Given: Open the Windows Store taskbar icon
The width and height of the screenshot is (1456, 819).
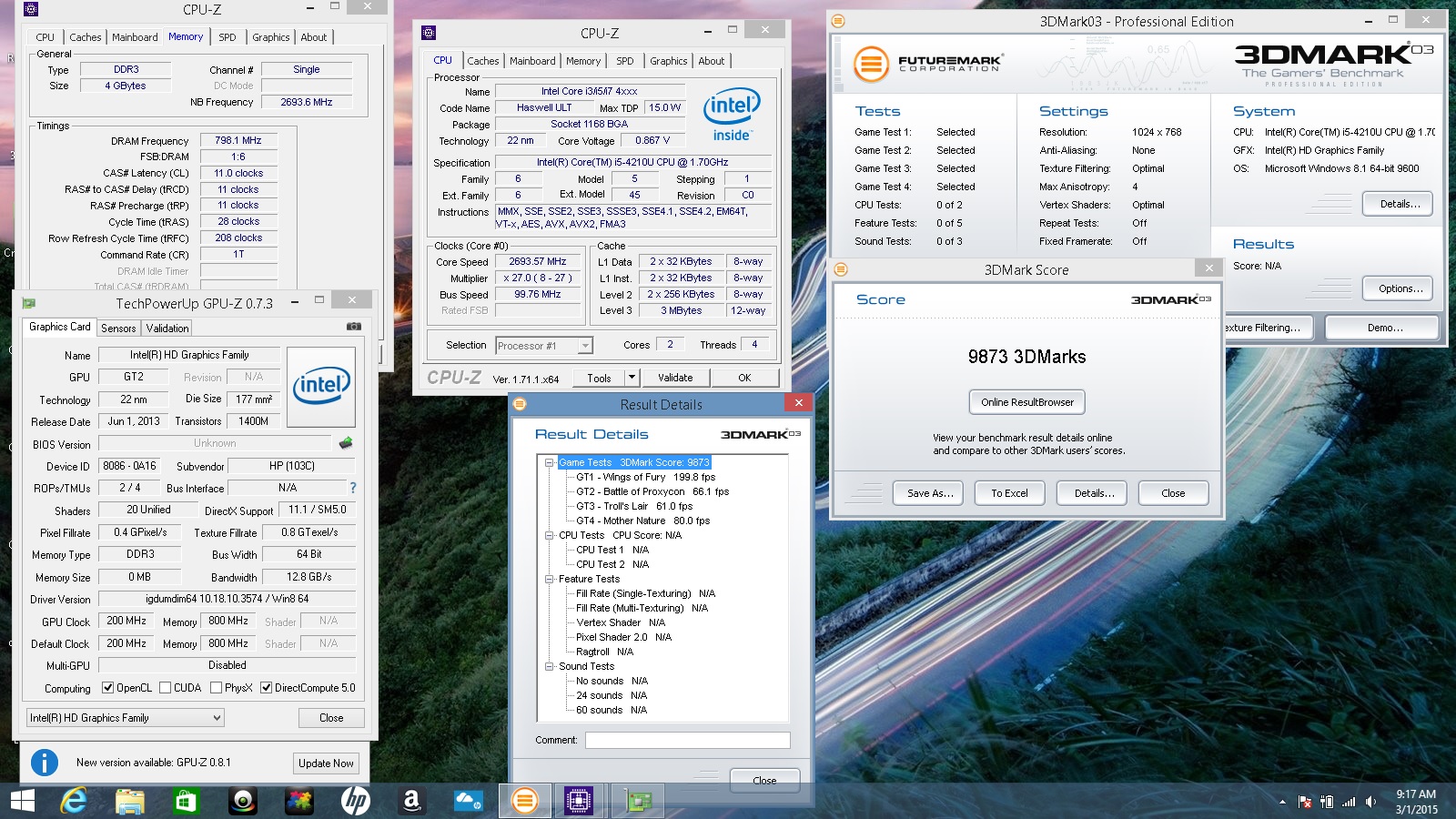Looking at the screenshot, I should pyautogui.click(x=187, y=801).
